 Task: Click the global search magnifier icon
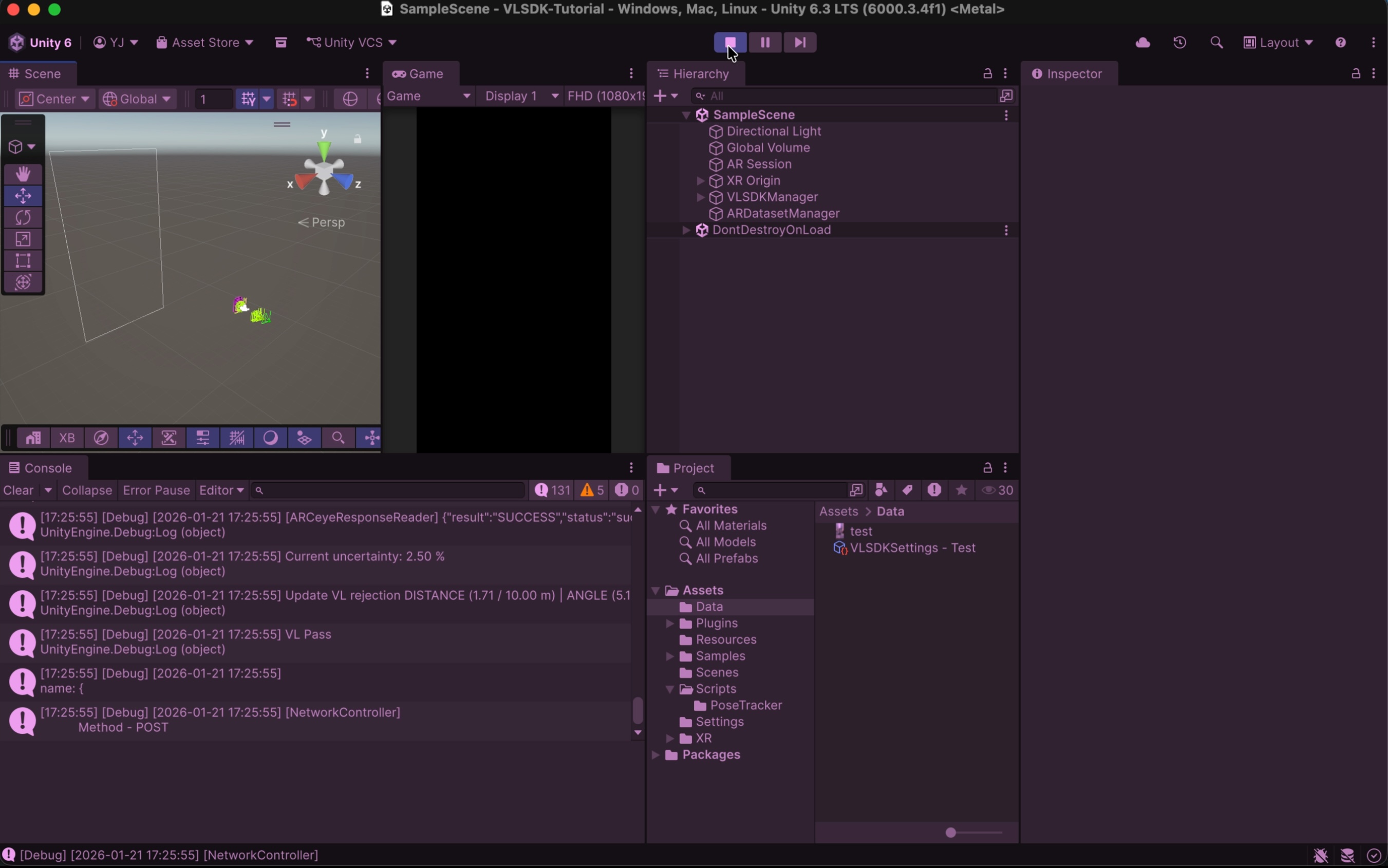pyautogui.click(x=1216, y=43)
